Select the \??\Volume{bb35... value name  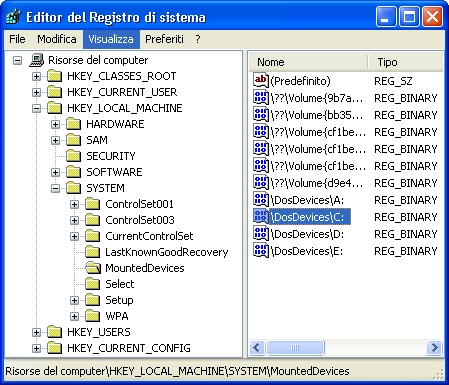coord(317,115)
